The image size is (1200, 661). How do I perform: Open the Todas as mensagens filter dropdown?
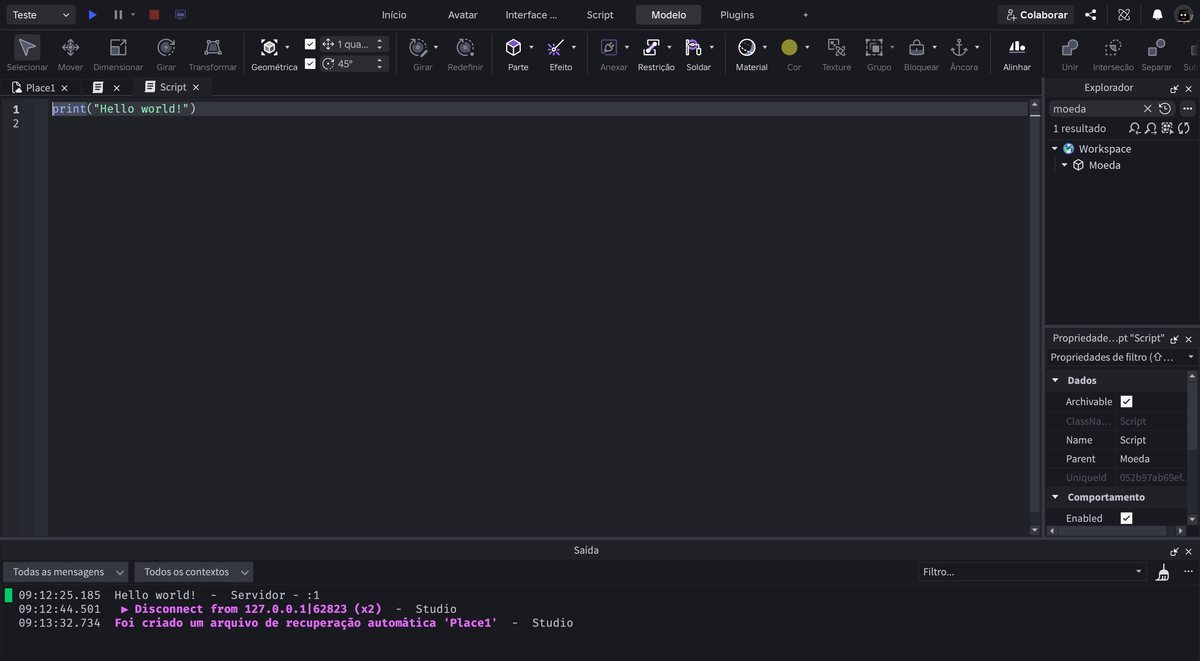(x=66, y=572)
